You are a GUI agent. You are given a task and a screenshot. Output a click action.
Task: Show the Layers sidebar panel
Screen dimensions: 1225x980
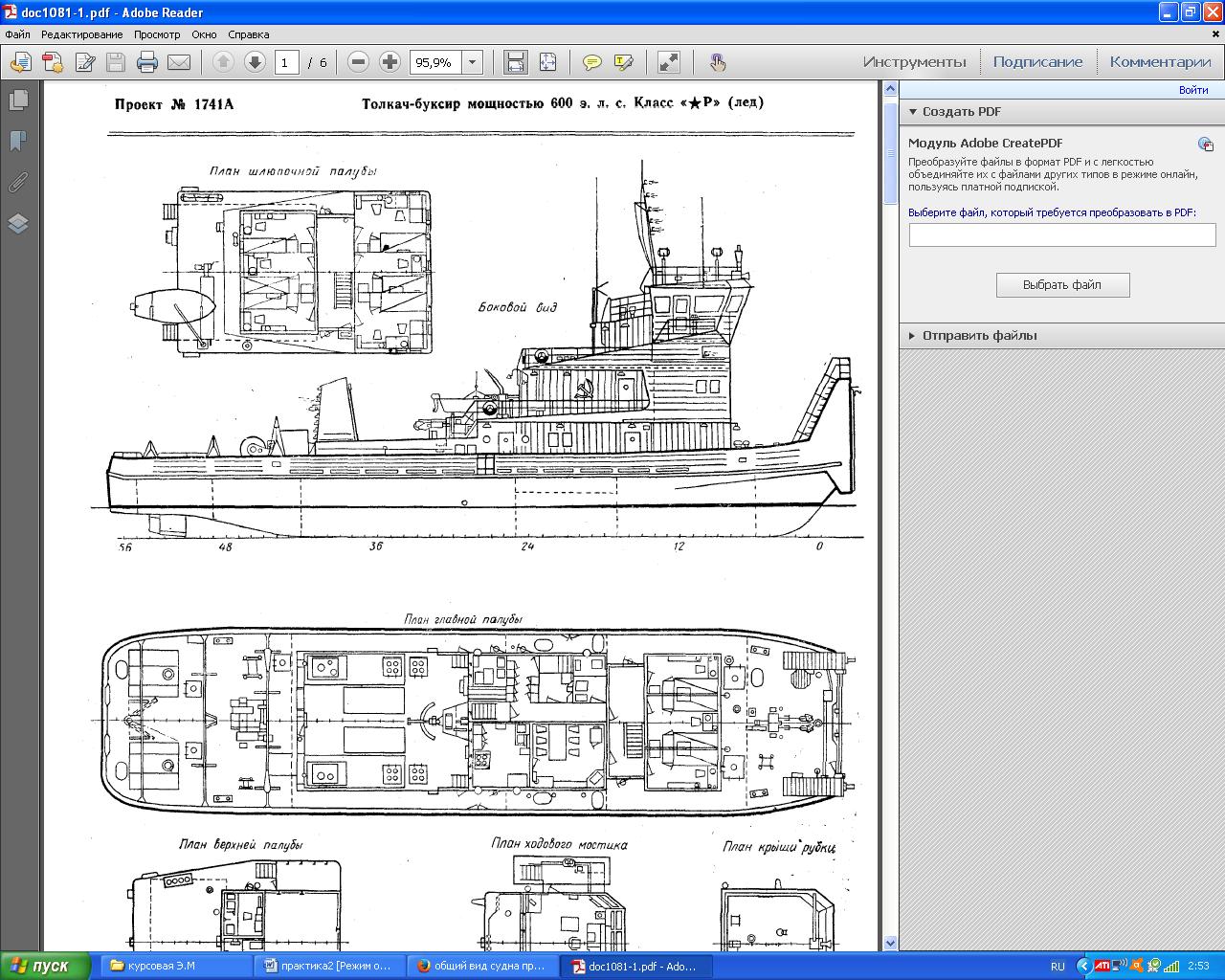click(x=17, y=224)
